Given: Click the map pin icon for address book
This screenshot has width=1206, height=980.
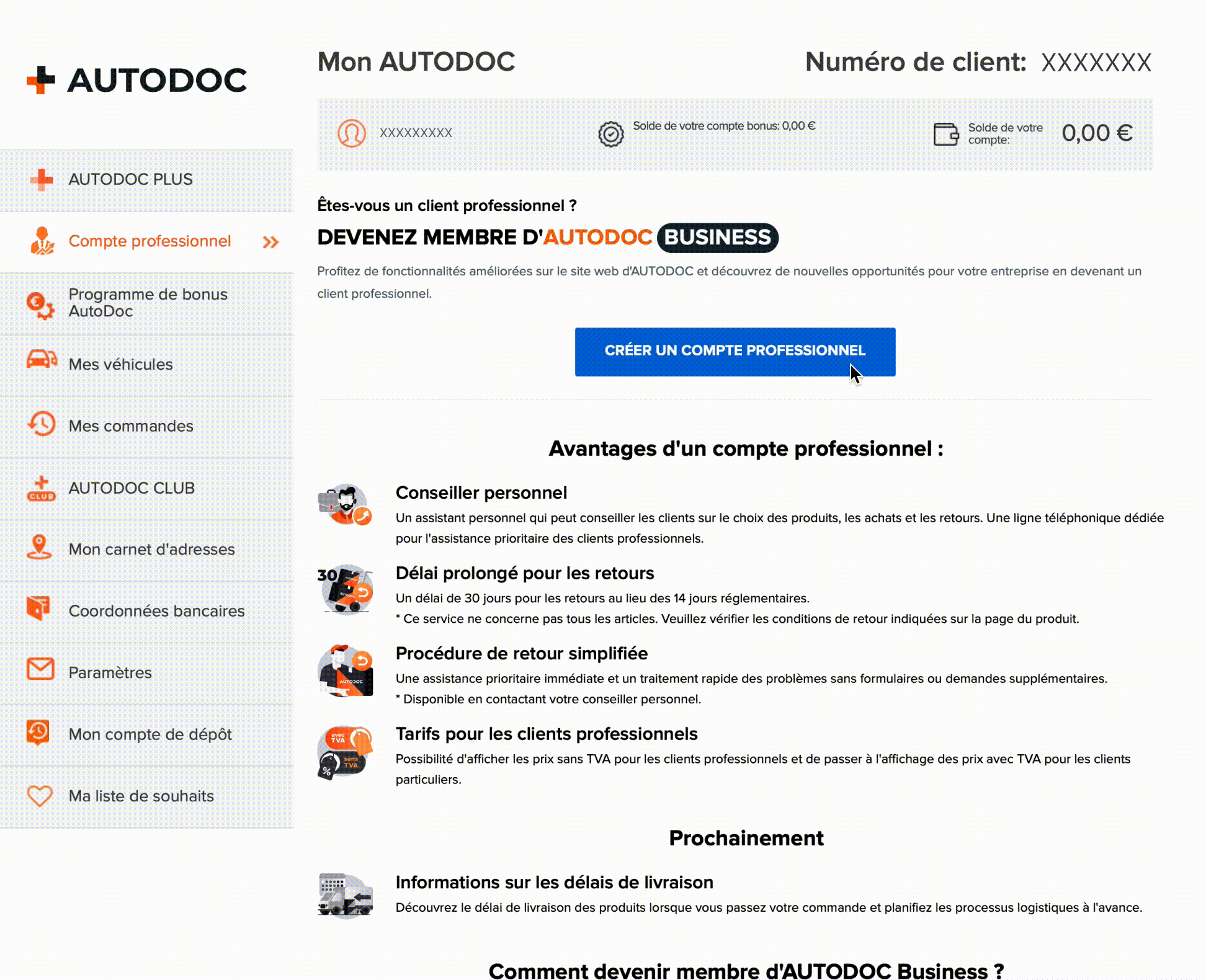Looking at the screenshot, I should click(40, 548).
